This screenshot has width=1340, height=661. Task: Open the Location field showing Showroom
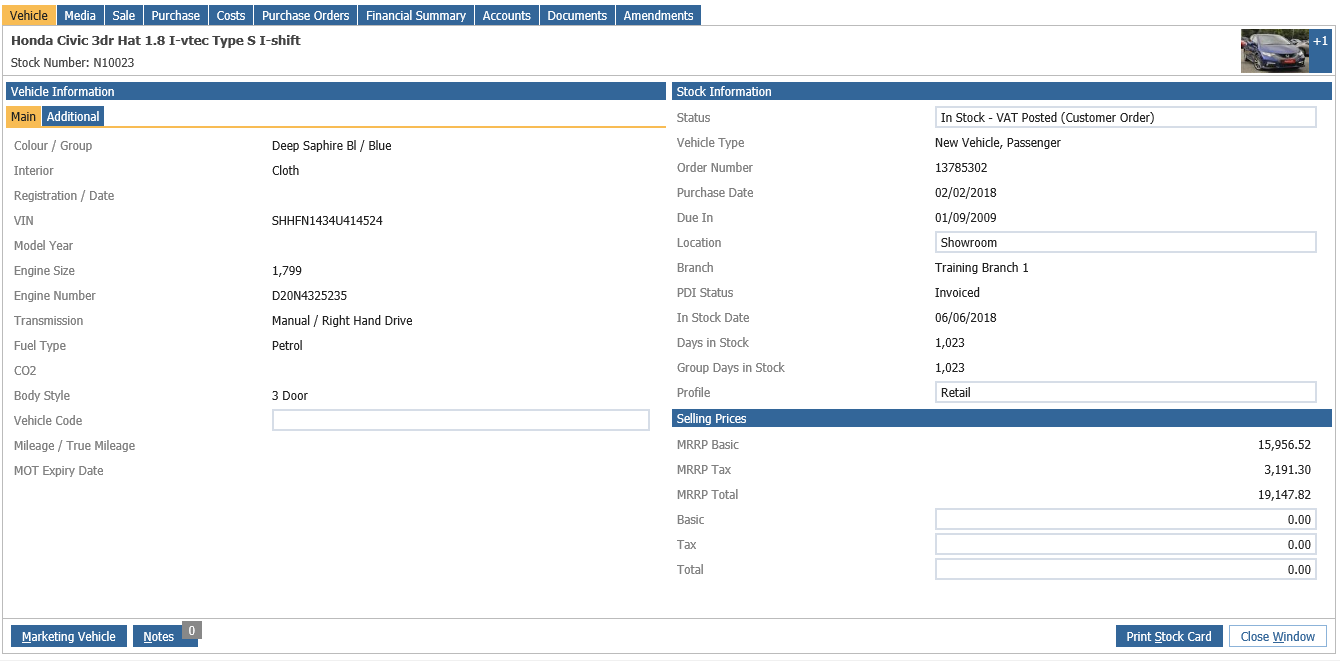point(1125,243)
